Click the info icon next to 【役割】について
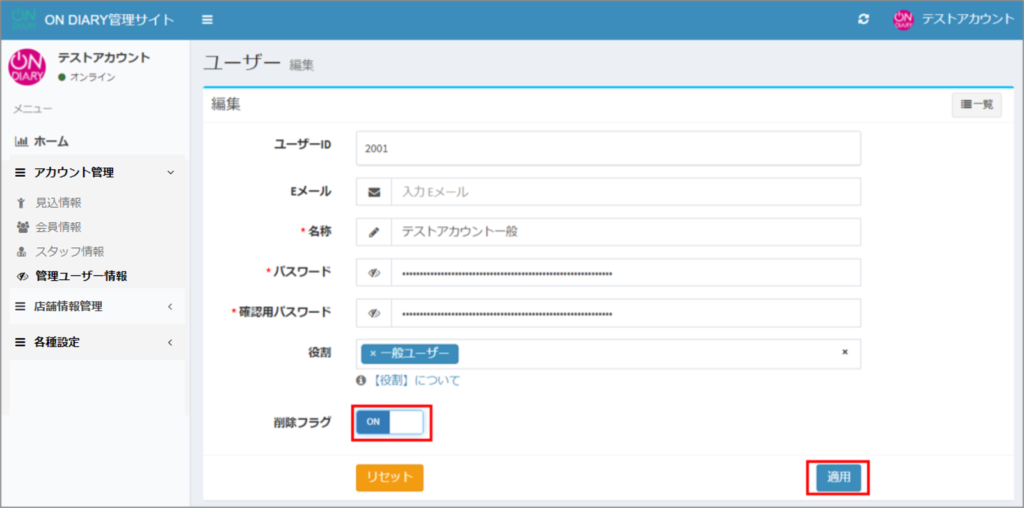 pos(362,381)
